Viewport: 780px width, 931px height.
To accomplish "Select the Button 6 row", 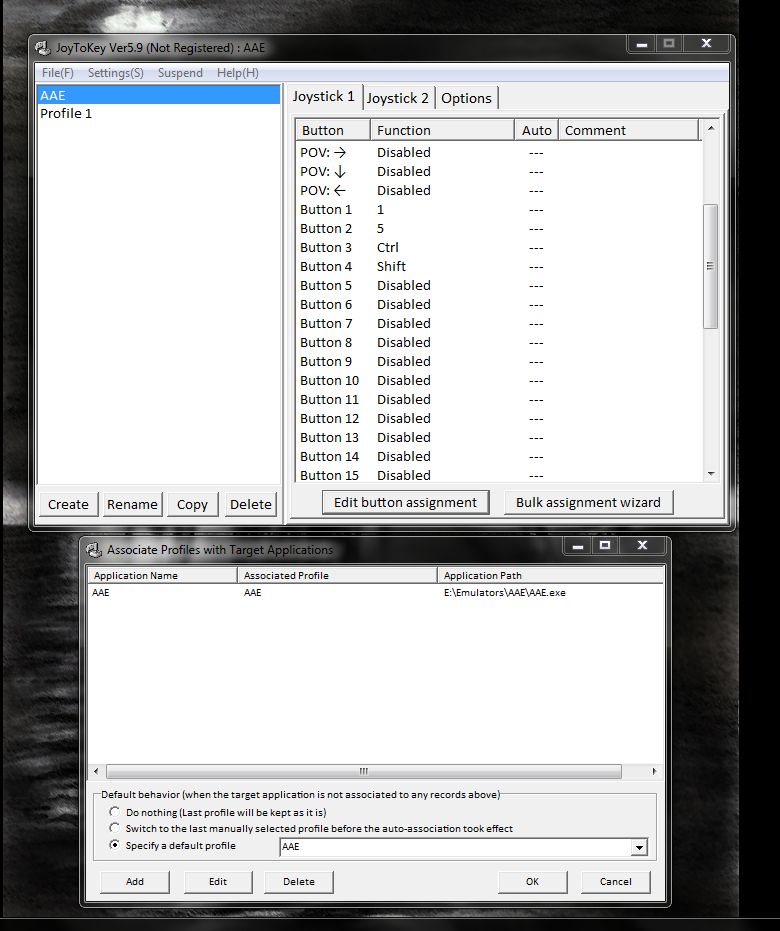I will pyautogui.click(x=499, y=305).
